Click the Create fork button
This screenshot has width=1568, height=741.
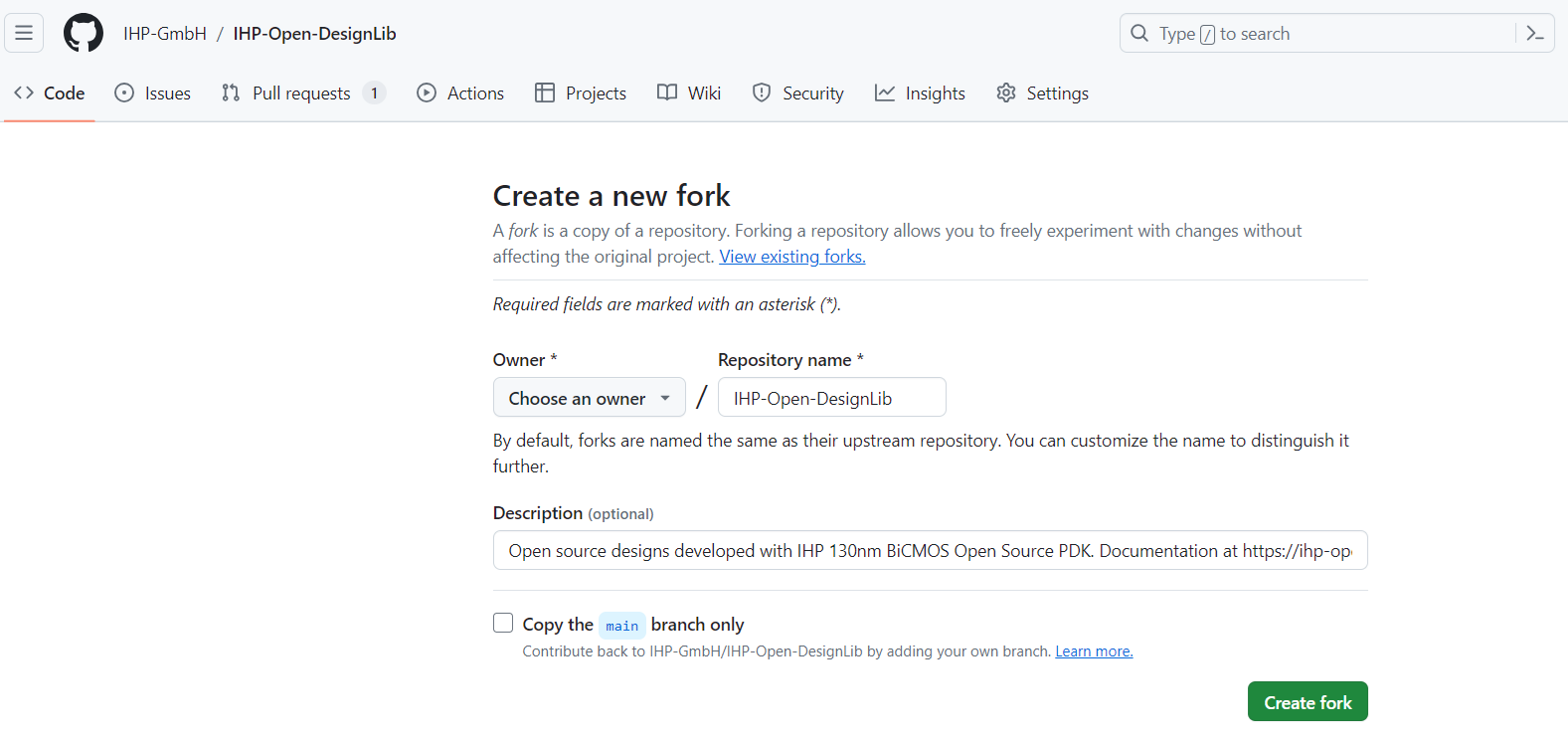(x=1307, y=701)
